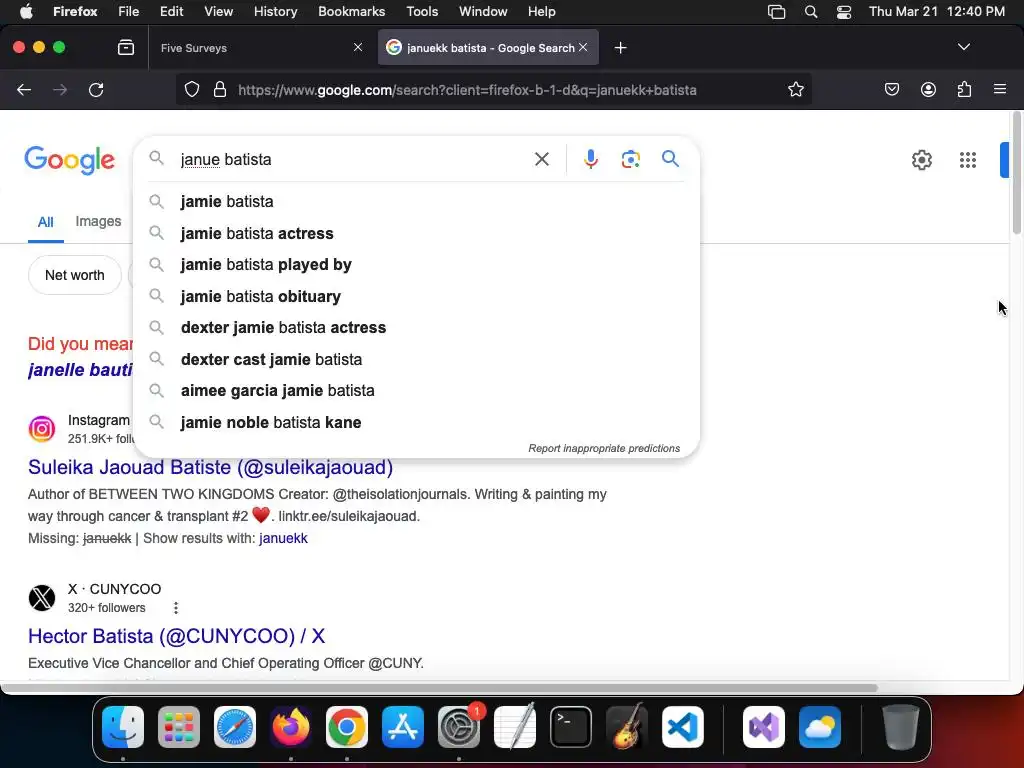Open the tracking protection shield
1024x768 pixels.
[x=191, y=89]
